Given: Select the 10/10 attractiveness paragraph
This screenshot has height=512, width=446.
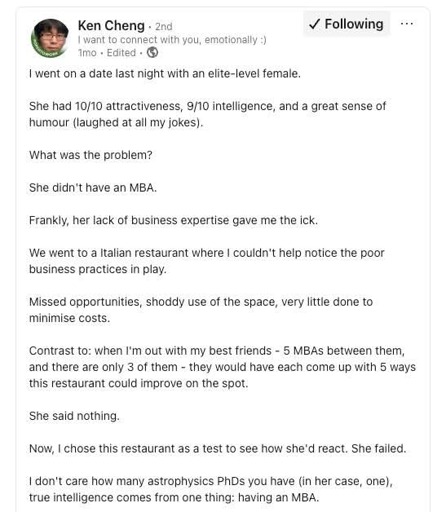Looking at the screenshot, I should tap(207, 114).
